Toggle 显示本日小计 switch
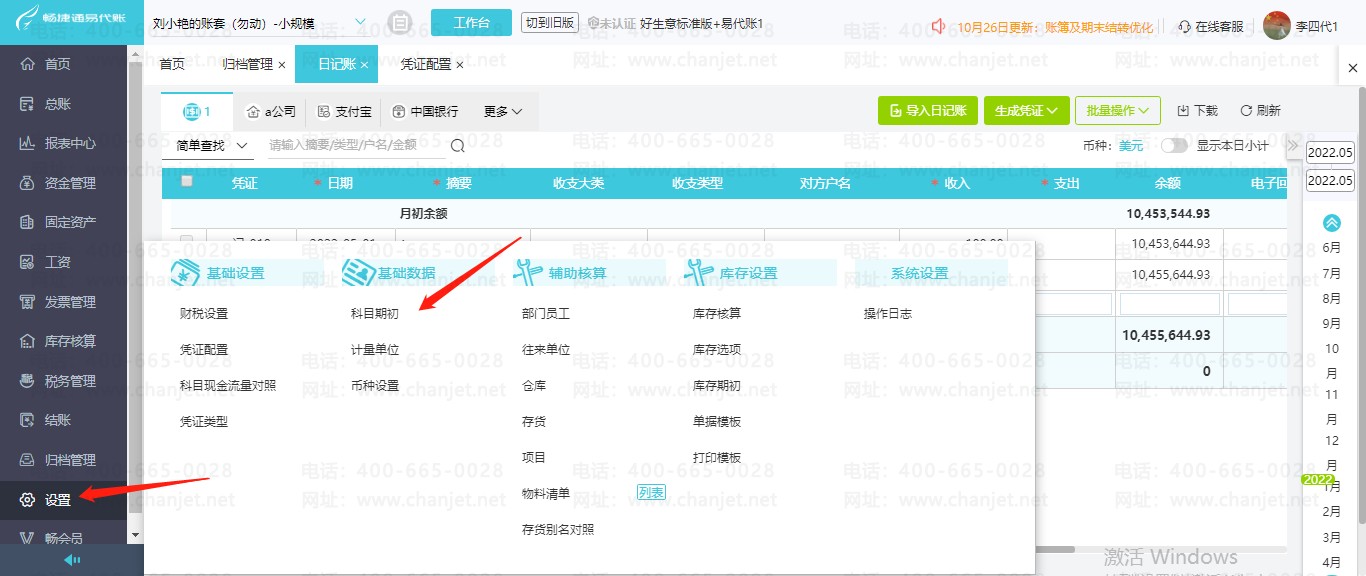 [x=1174, y=146]
